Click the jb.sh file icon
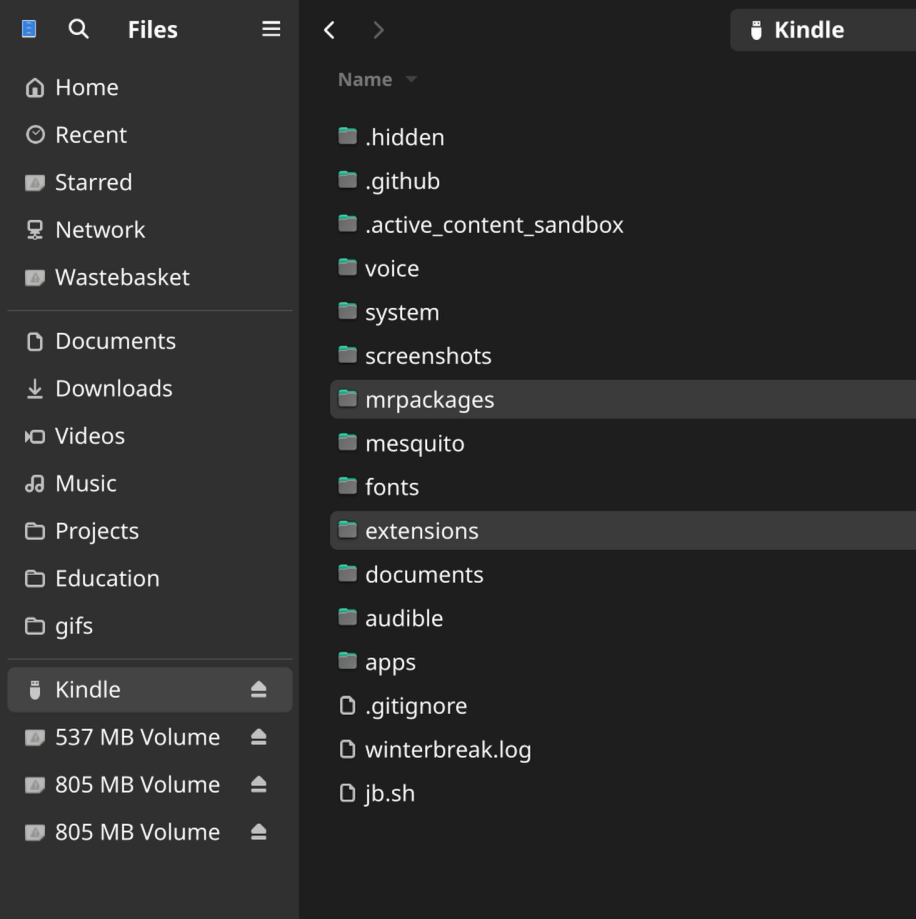 [x=347, y=793]
